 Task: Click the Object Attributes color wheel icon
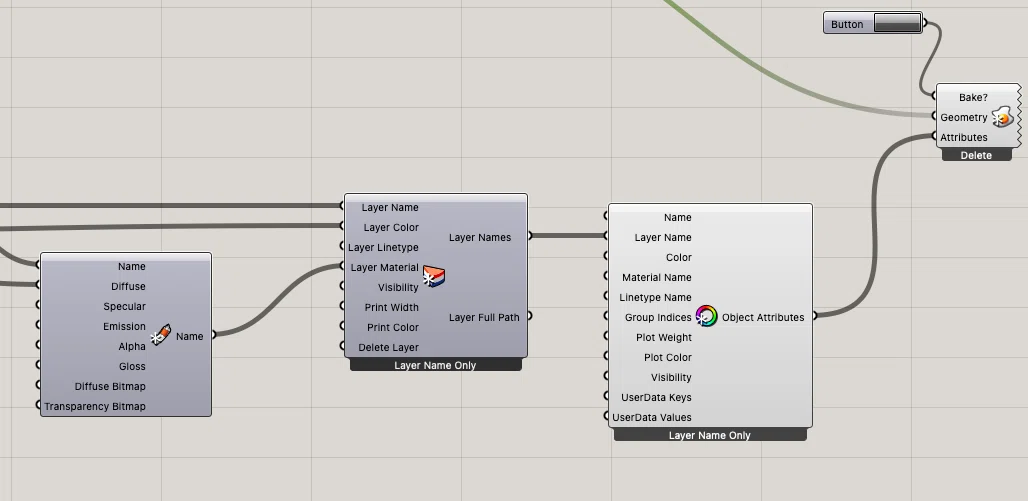click(706, 317)
